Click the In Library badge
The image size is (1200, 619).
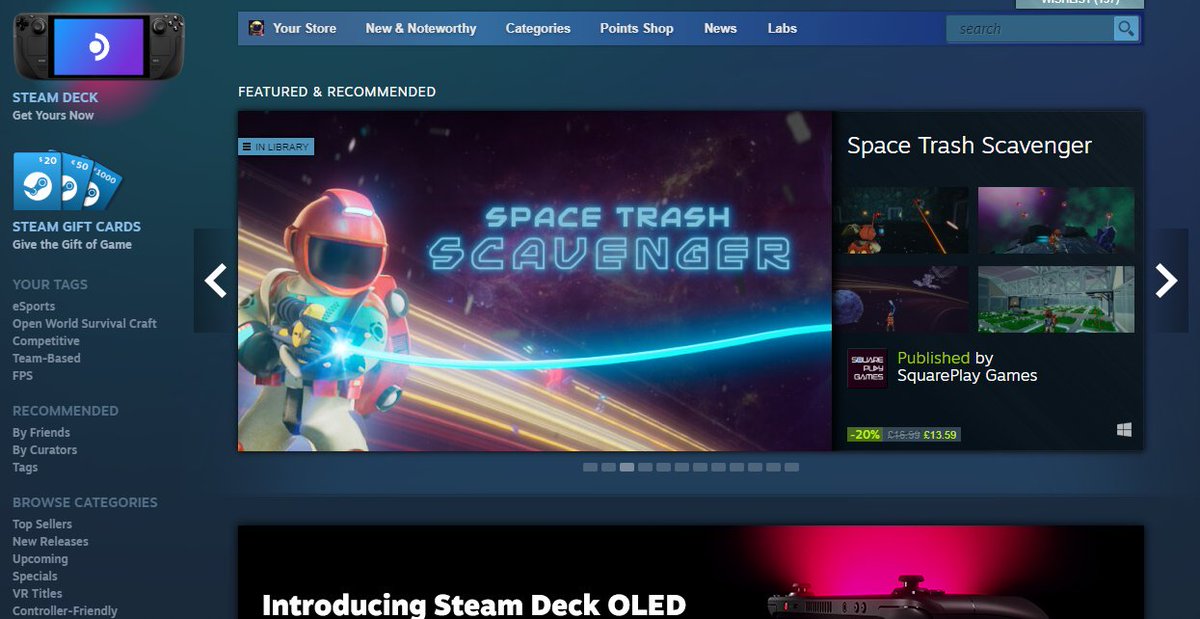276,147
